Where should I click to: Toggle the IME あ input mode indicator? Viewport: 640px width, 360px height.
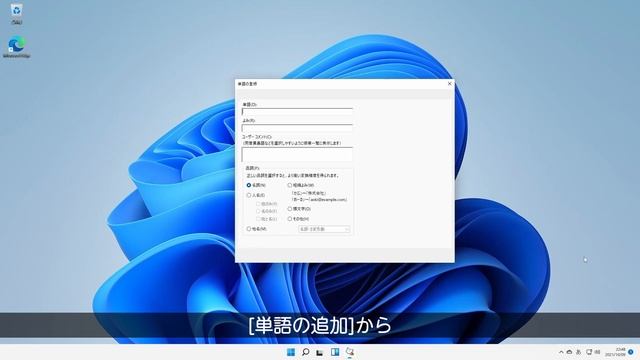[578, 352]
